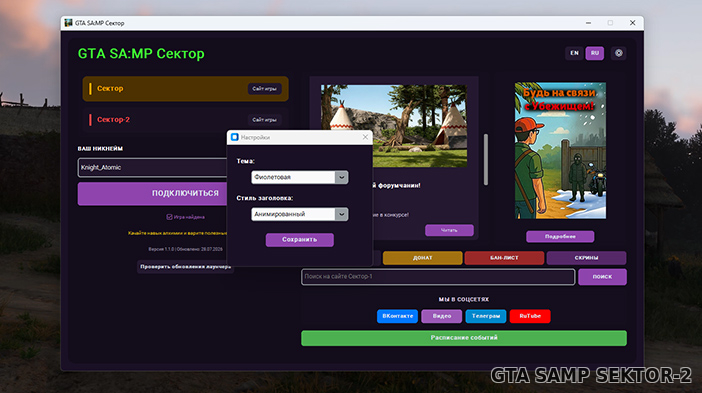This screenshot has height=393, width=702.
Task: Open the Убежище promo banner image
Action: [x=560, y=150]
